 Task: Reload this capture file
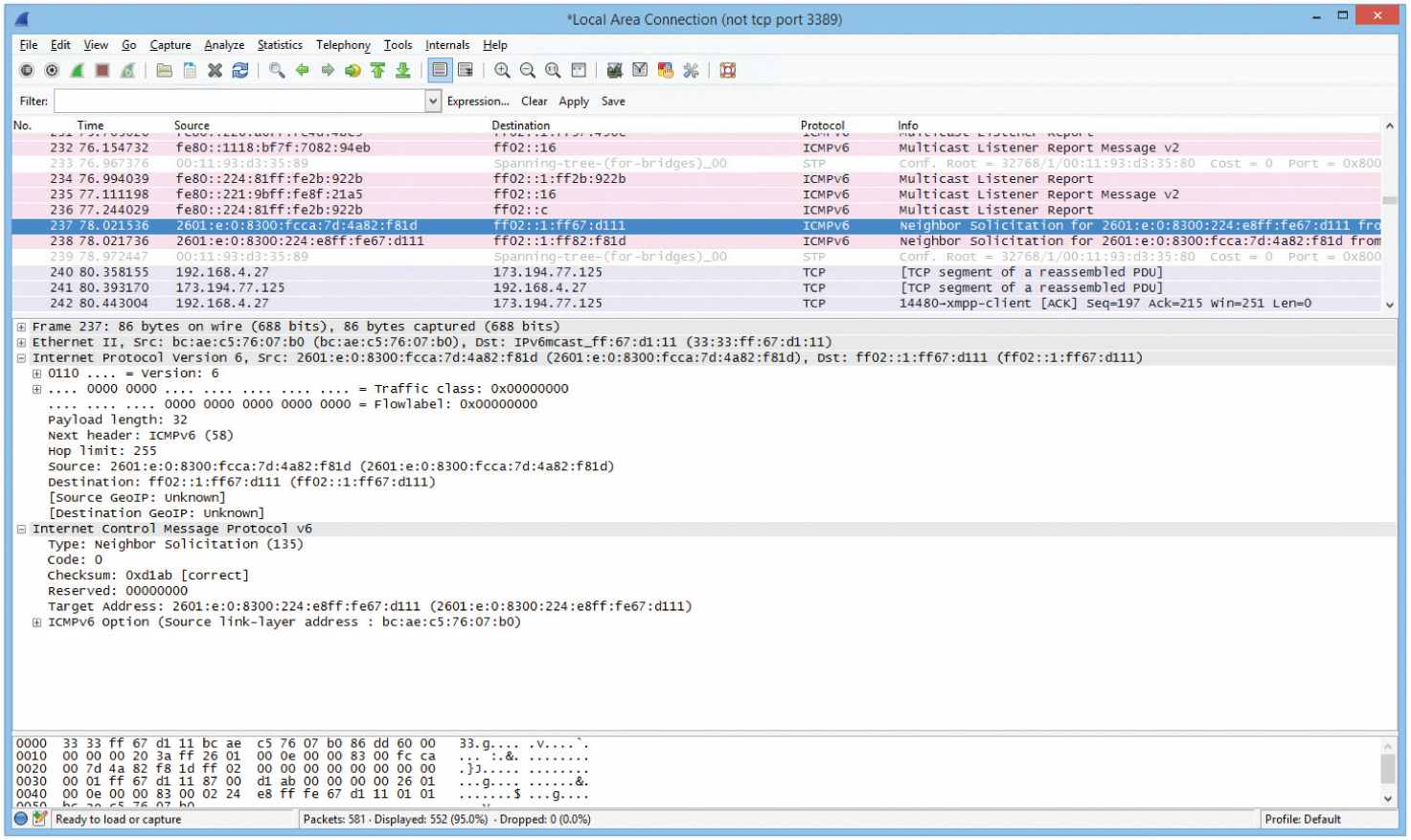point(240,70)
